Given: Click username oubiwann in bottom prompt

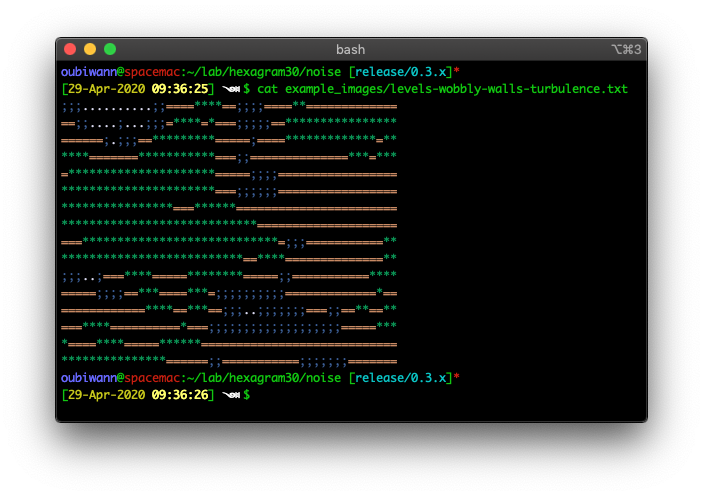Looking at the screenshot, I should (x=89, y=378).
